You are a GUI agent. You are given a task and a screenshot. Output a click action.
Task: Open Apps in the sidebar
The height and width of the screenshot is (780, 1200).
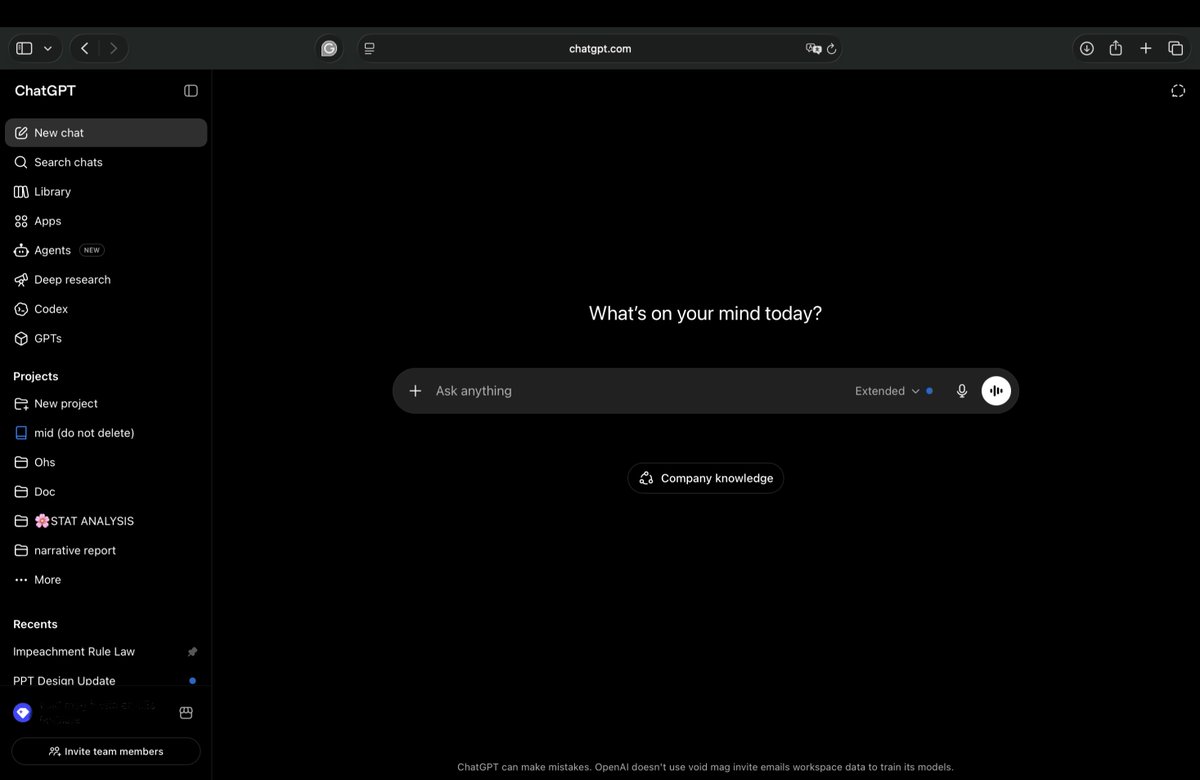pos(106,221)
